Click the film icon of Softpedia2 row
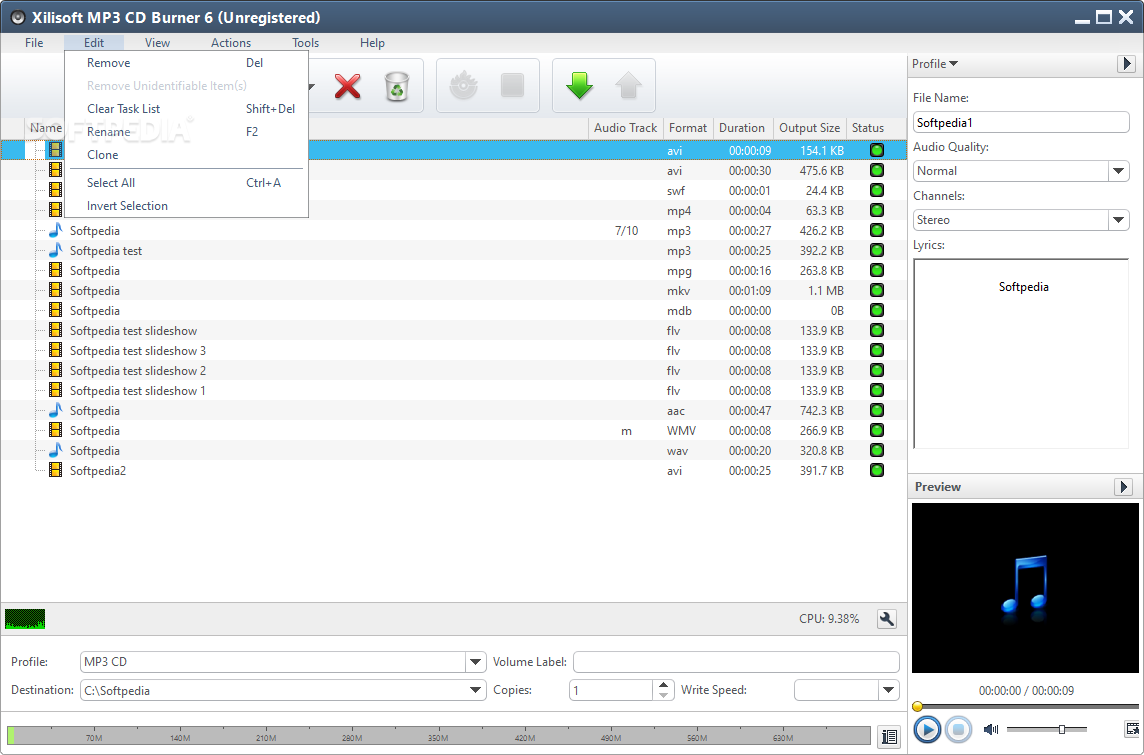This screenshot has height=755, width=1144. coord(55,471)
